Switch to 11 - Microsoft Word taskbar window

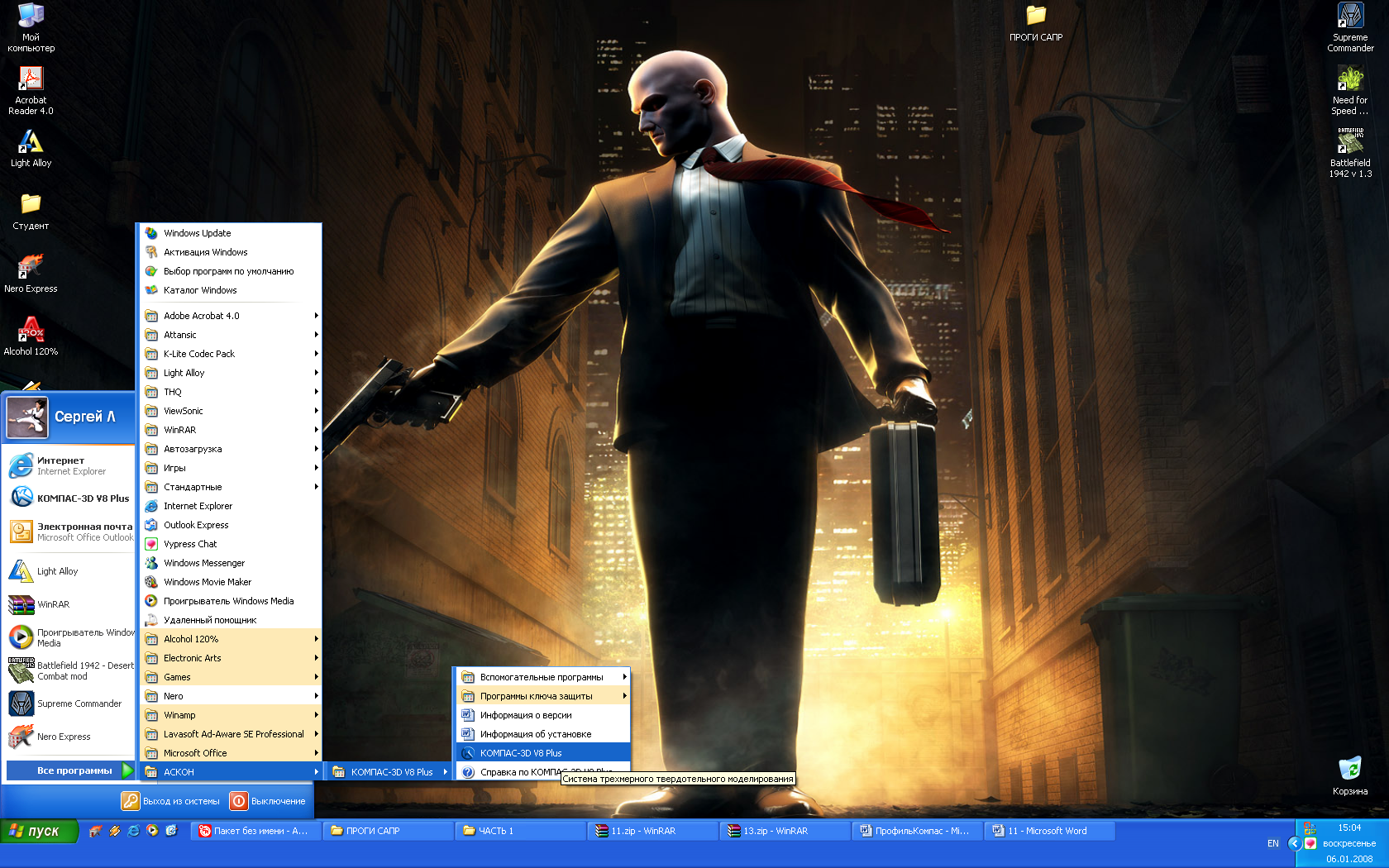[x=1049, y=831]
